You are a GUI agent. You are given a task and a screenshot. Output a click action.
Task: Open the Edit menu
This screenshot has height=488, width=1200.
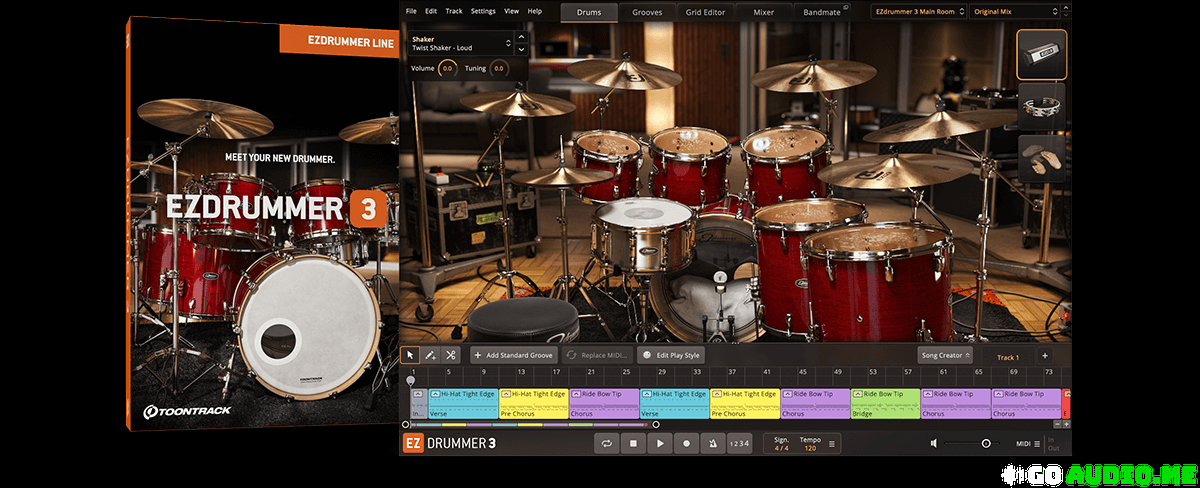coord(431,11)
